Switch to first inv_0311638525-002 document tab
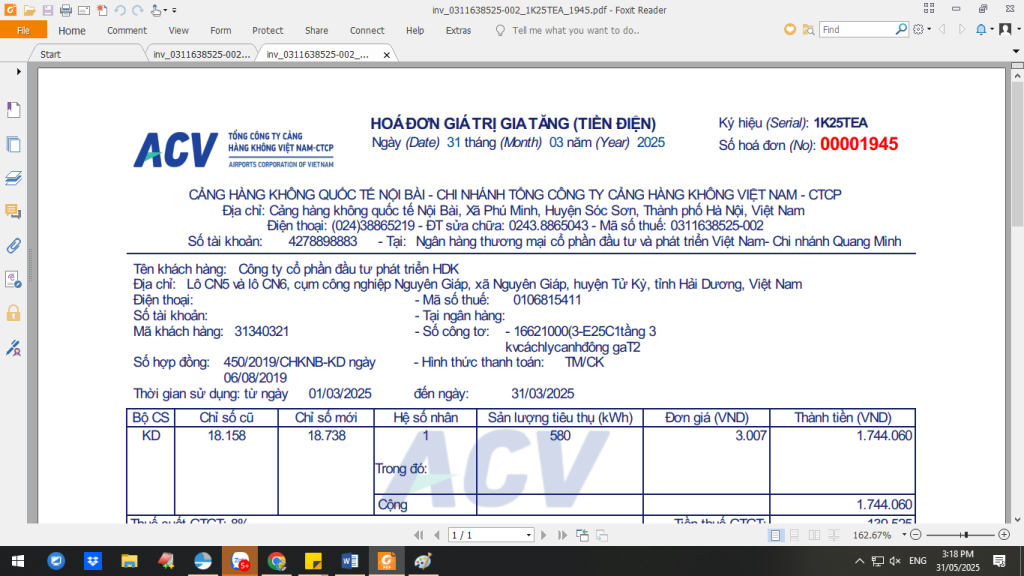 coord(201,54)
